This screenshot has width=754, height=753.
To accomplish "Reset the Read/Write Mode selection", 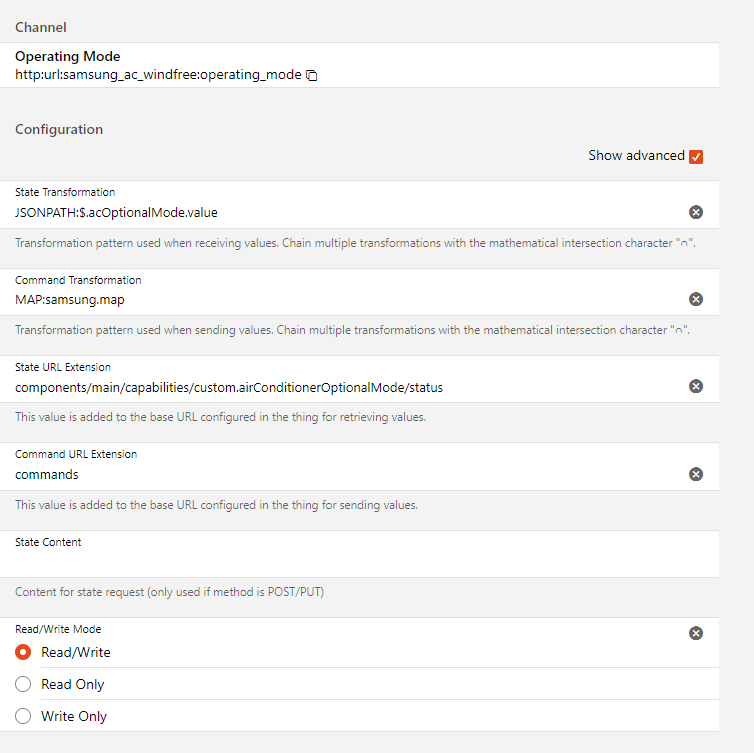I will tap(696, 633).
